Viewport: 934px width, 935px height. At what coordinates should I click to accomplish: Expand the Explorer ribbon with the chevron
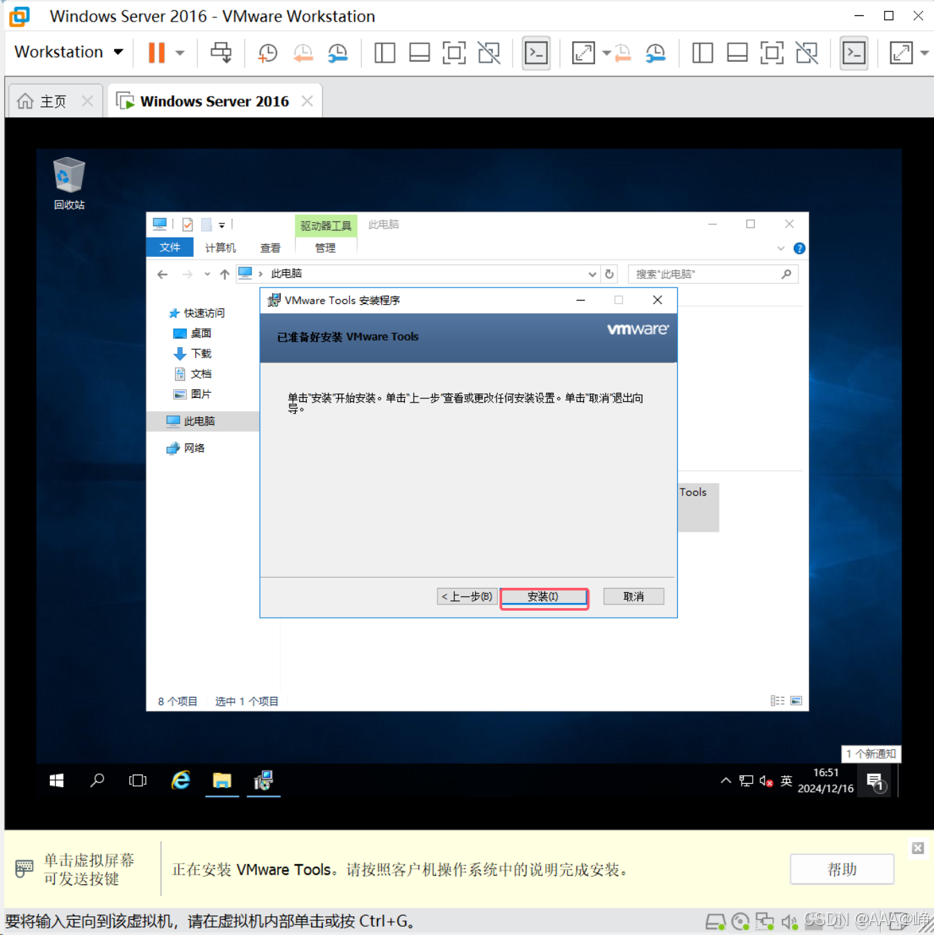pyautogui.click(x=781, y=248)
